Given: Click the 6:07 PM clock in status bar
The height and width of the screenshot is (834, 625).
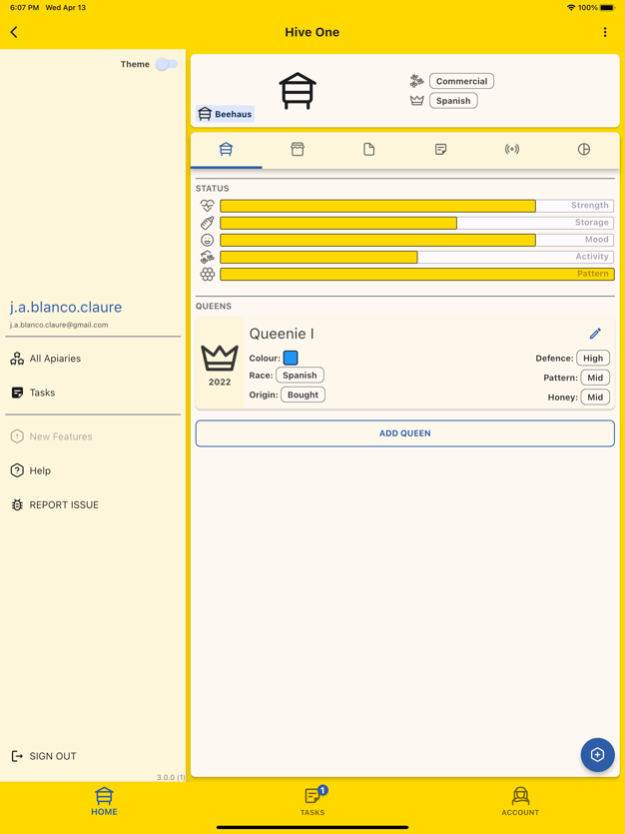Looking at the screenshot, I should coord(24,7).
